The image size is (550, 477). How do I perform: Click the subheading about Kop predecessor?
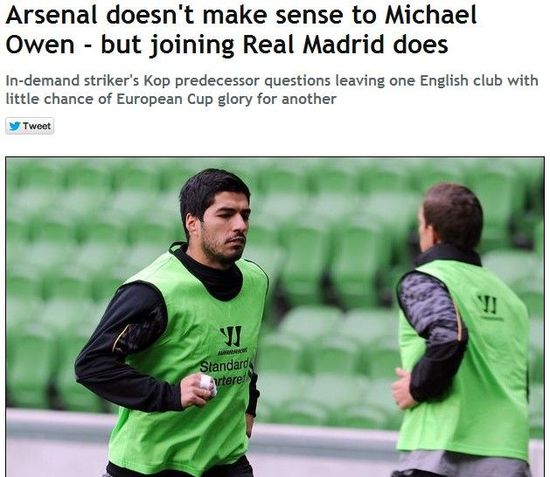272,90
